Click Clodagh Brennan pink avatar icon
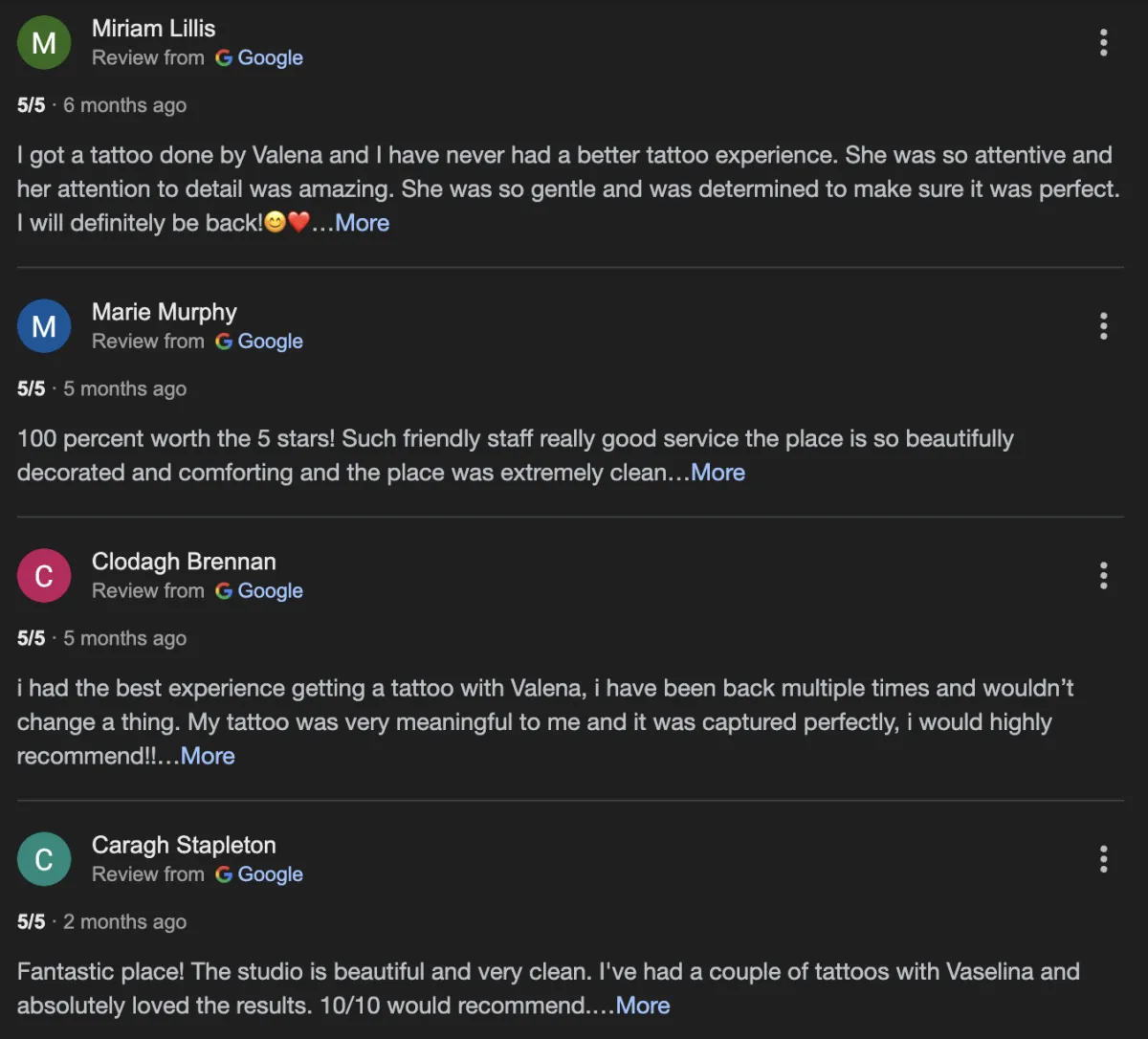Viewport: 1148px width, 1039px height. coord(44,576)
